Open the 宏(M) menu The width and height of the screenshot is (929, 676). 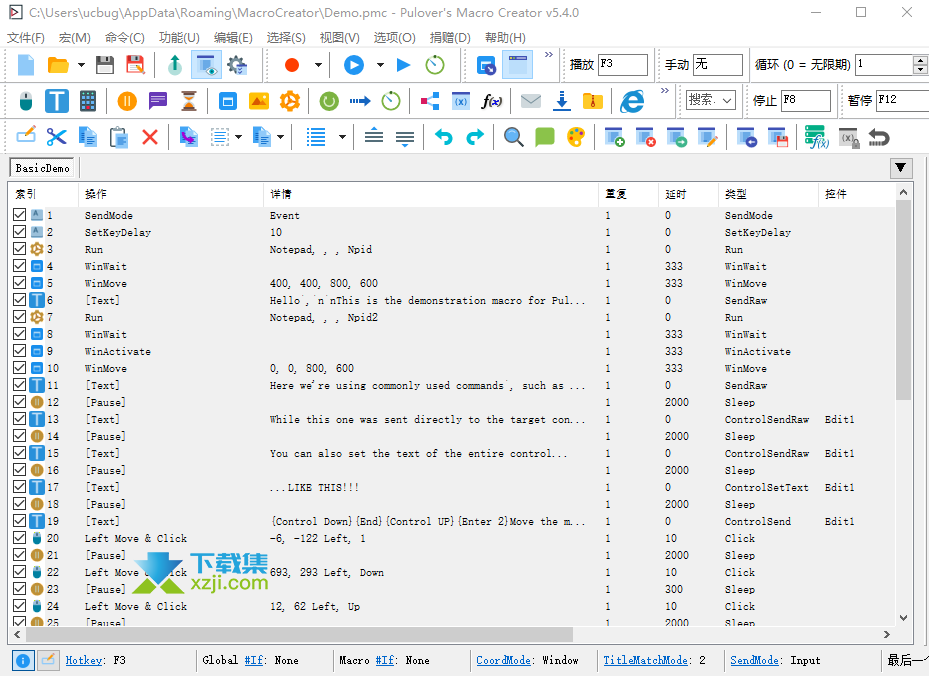pos(75,38)
